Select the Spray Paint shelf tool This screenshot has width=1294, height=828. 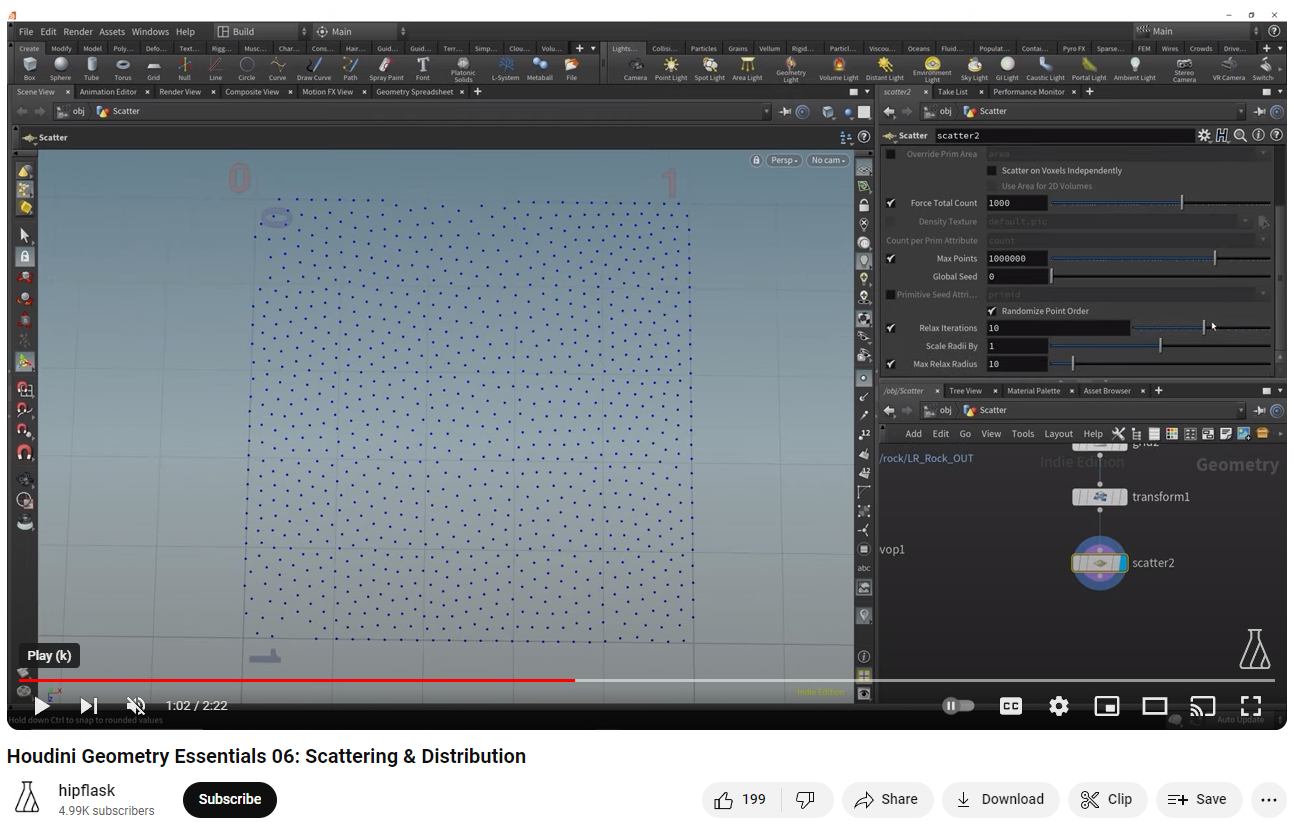tap(386, 68)
